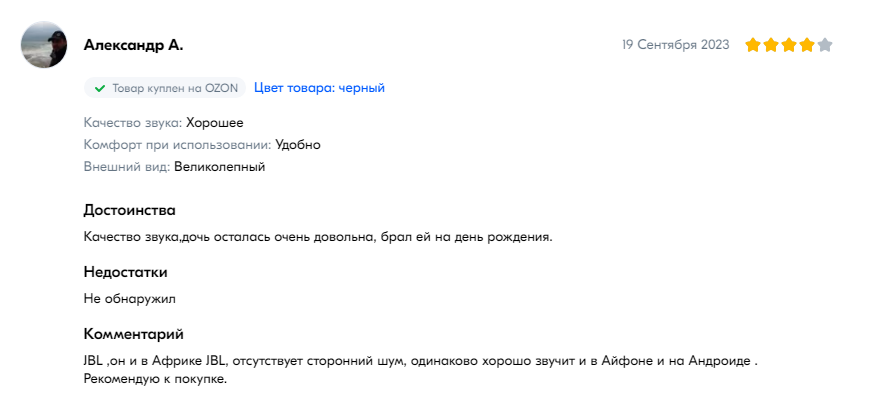Click the fifth gray rating star
The height and width of the screenshot is (403, 893).
click(x=825, y=45)
